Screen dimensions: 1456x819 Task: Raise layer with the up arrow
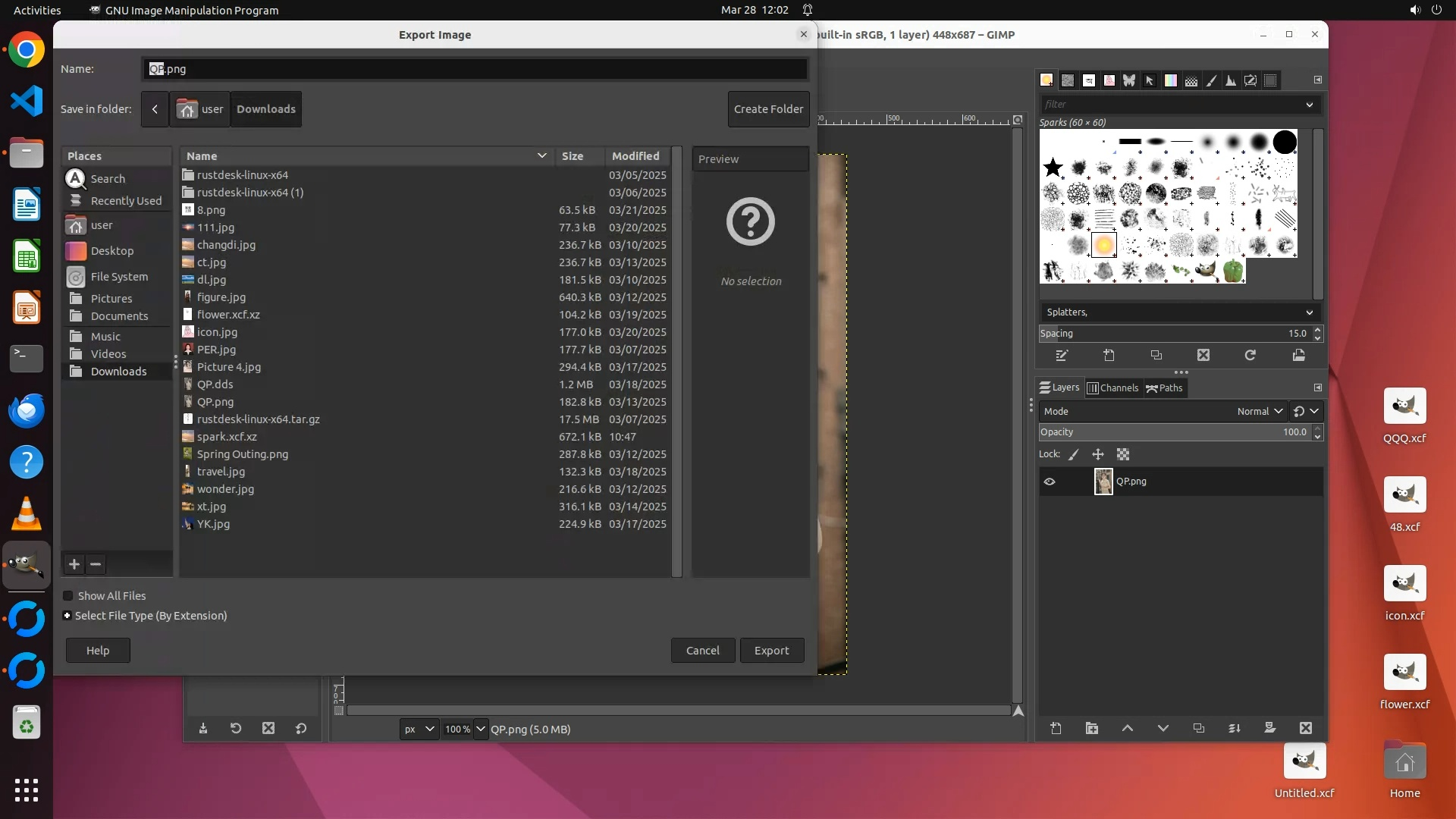coord(1128,728)
